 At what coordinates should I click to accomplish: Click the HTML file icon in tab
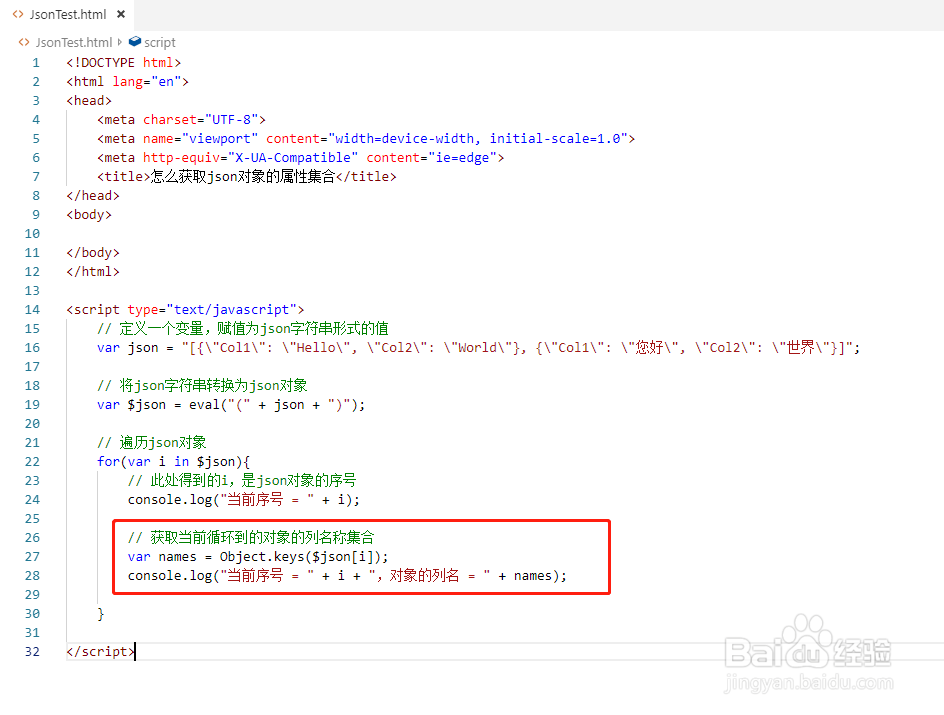pos(18,14)
